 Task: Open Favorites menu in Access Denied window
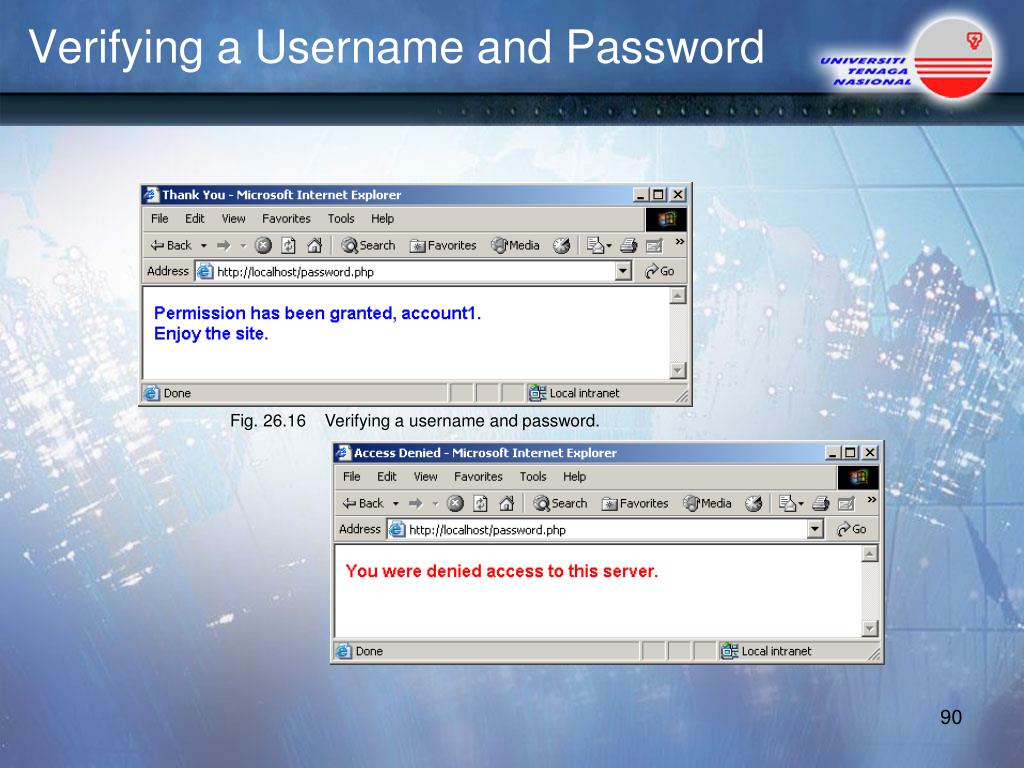[x=478, y=477]
